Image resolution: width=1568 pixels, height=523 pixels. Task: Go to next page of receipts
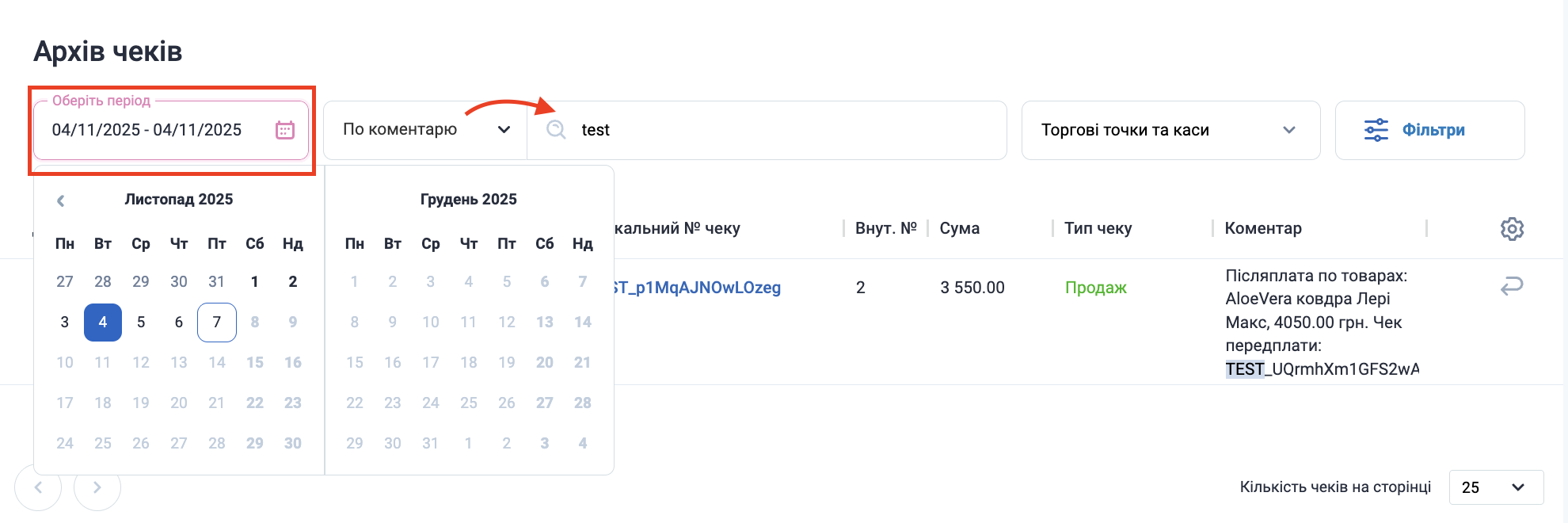click(97, 487)
